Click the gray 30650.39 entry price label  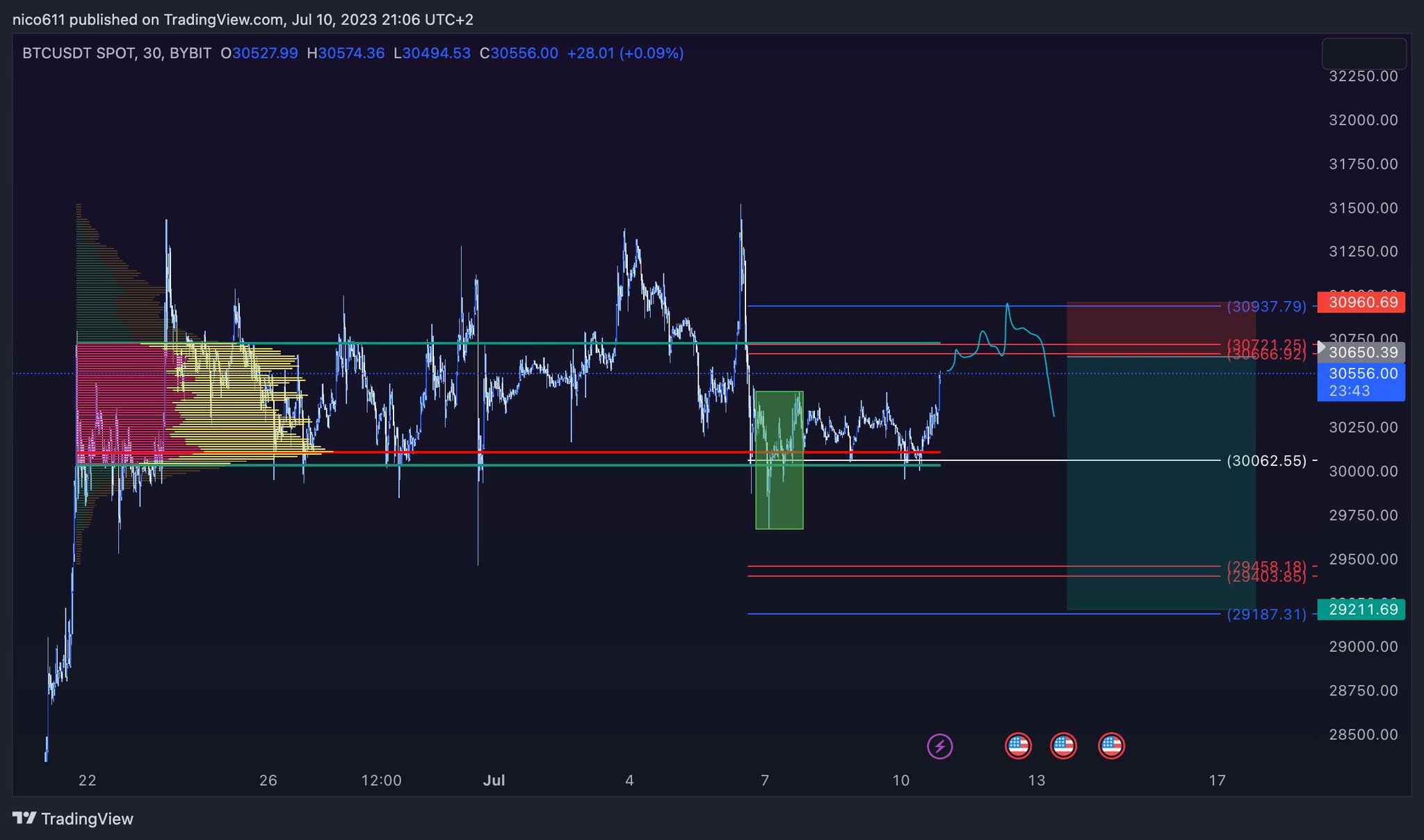point(1362,353)
